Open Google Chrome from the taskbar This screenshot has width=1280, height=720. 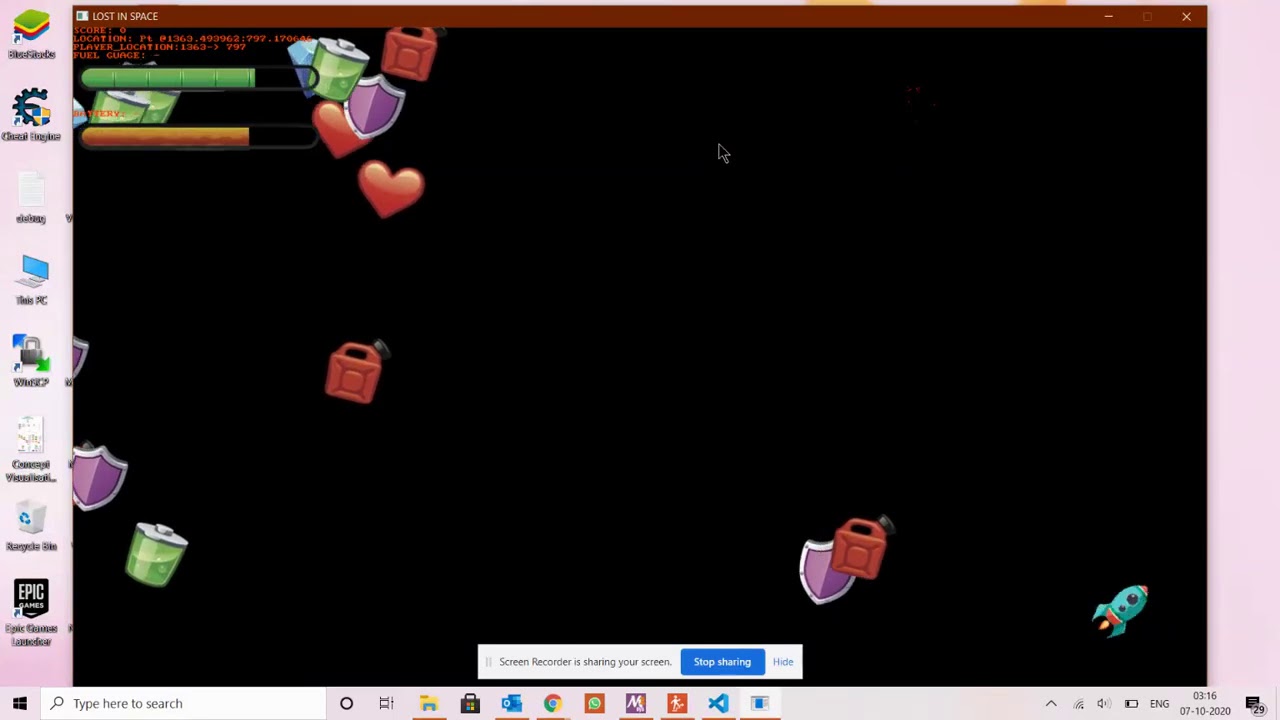point(553,703)
